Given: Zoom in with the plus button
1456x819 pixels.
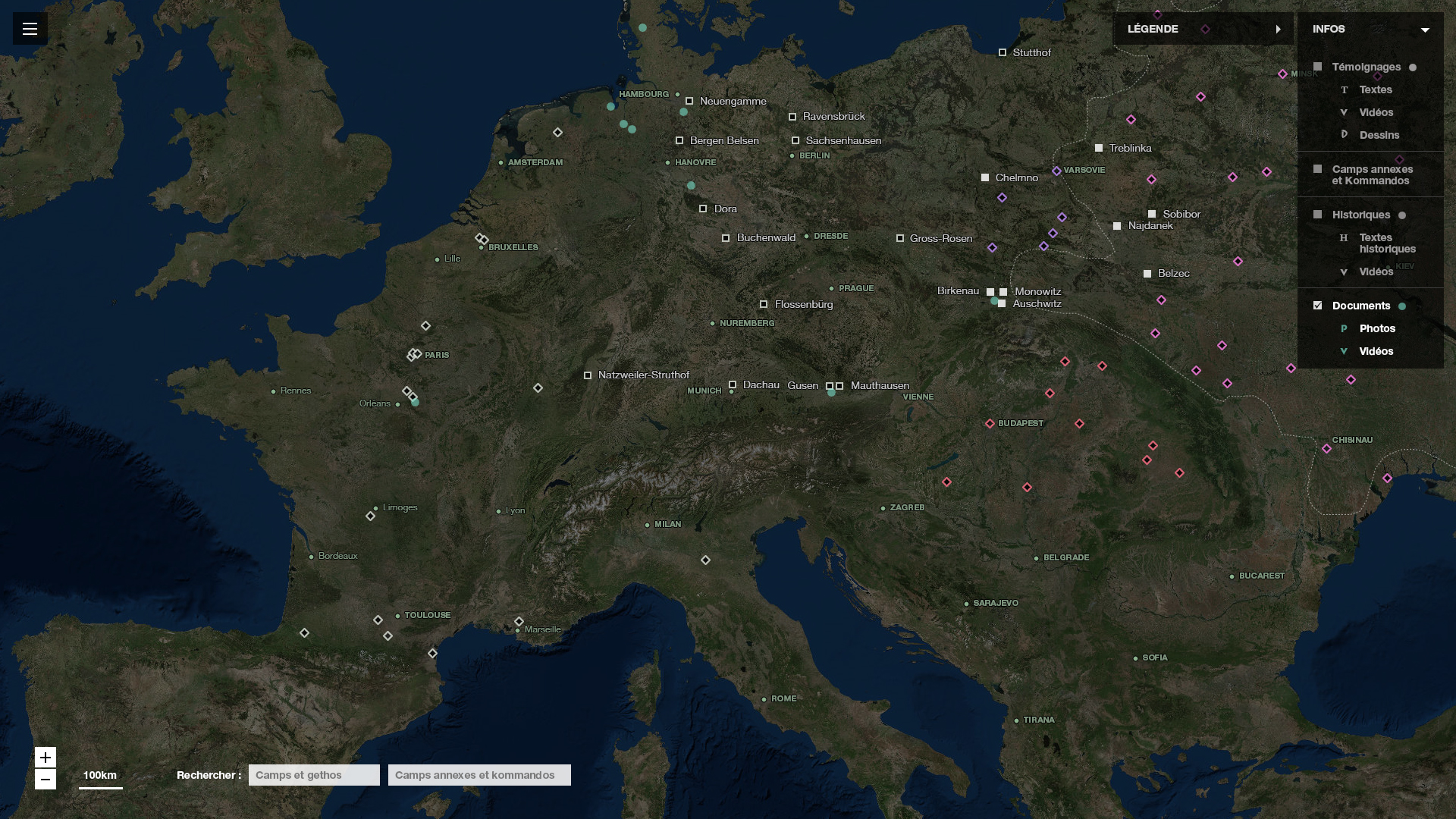Looking at the screenshot, I should coord(45,758).
